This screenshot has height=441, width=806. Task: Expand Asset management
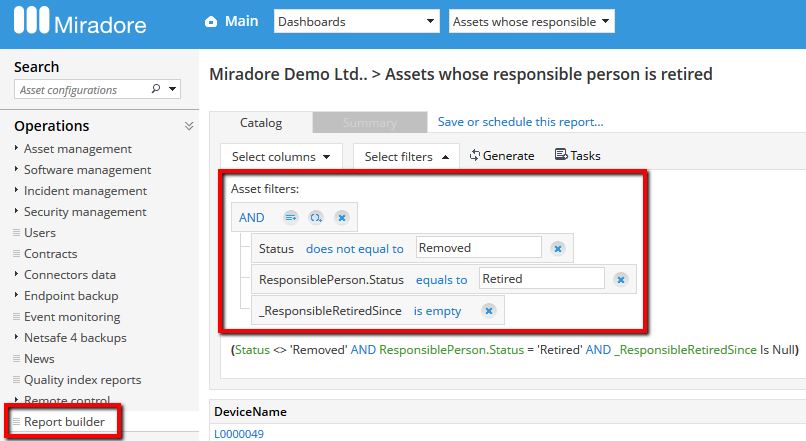point(78,149)
